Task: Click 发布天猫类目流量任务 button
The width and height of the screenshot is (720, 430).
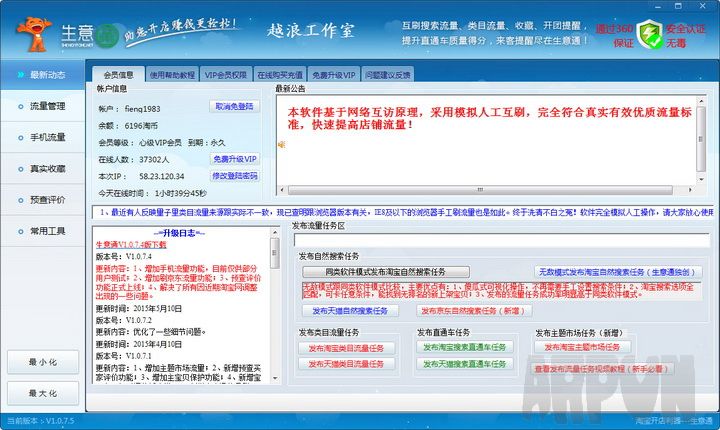Action: [x=346, y=364]
